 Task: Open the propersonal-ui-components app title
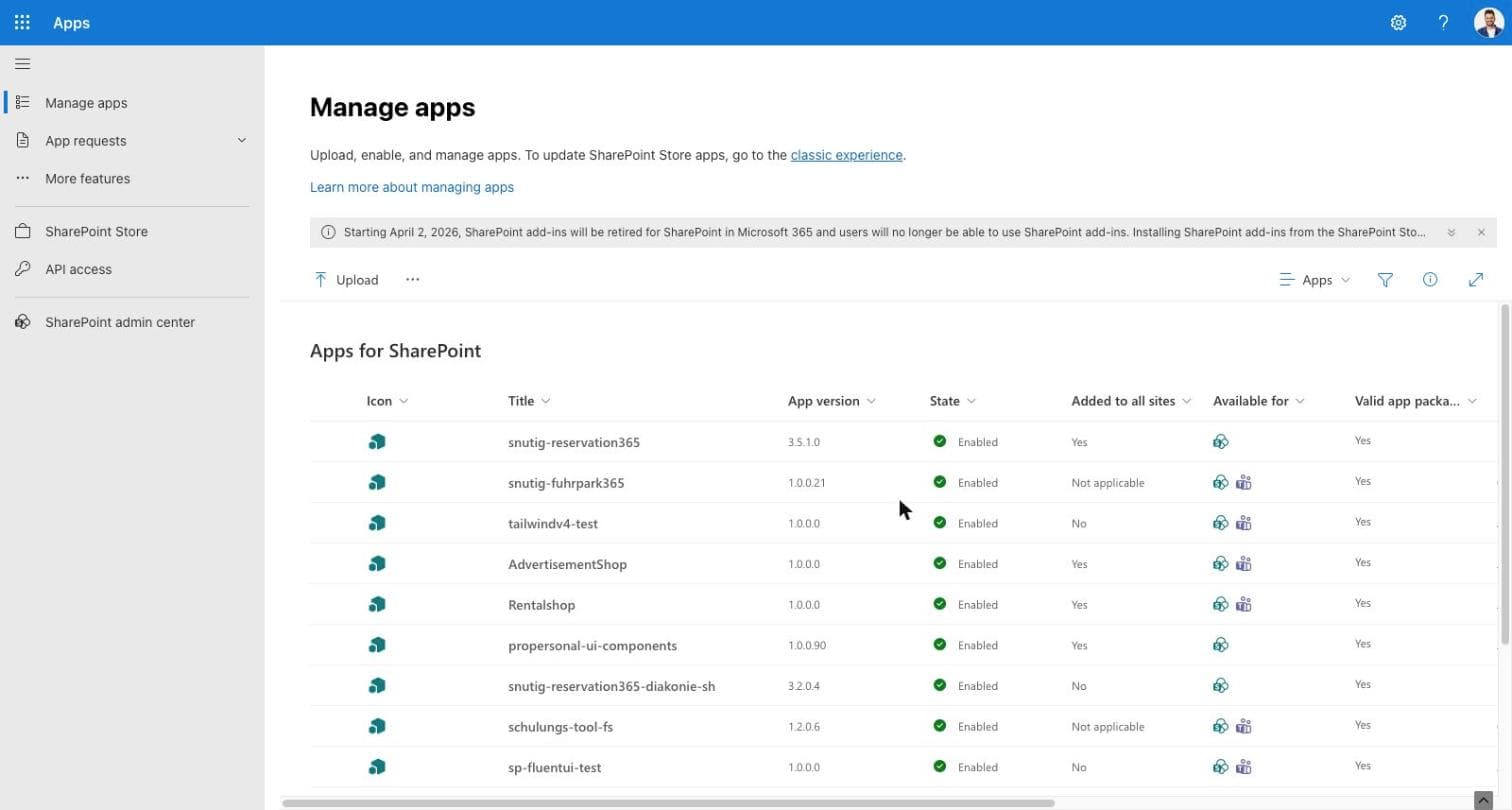pos(592,646)
